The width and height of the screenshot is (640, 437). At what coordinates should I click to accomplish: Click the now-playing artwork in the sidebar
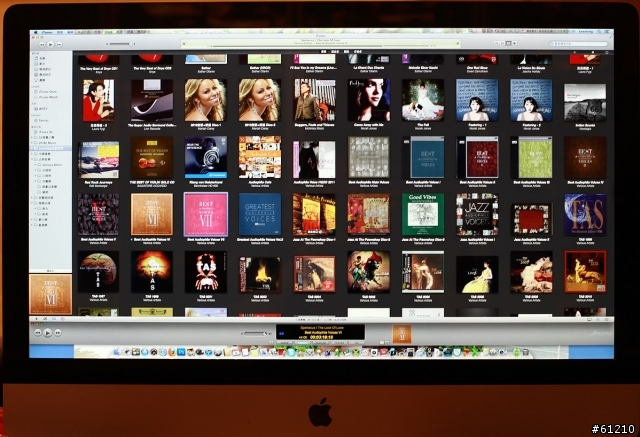[51, 294]
